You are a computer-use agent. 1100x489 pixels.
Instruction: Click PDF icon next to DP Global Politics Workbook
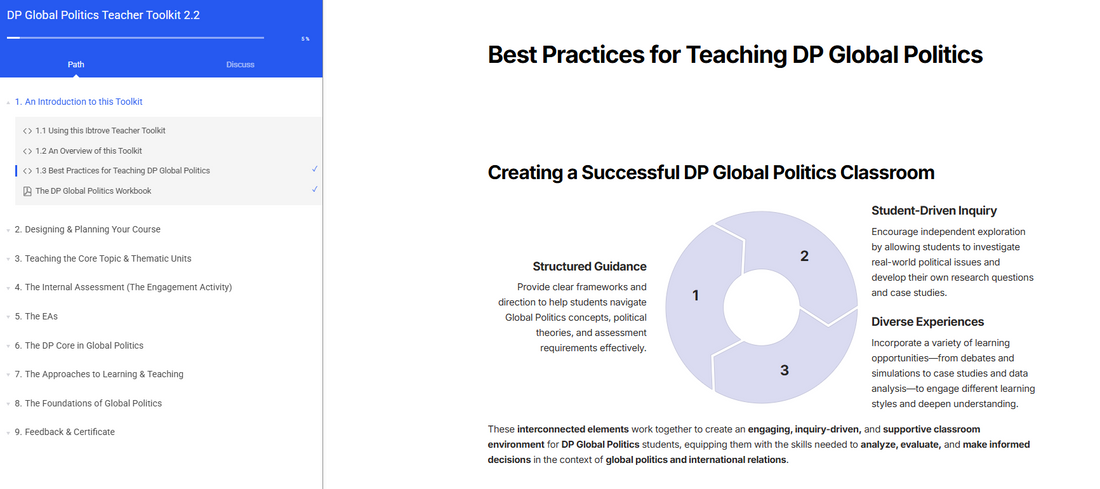(26, 191)
